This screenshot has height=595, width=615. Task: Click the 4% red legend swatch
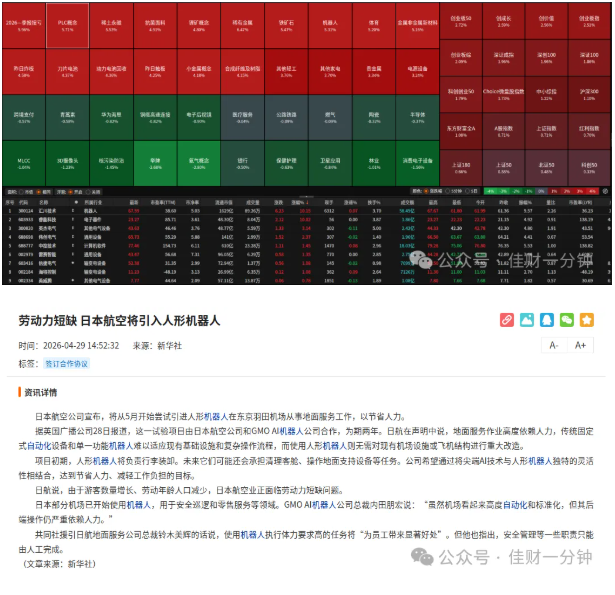click(x=592, y=191)
